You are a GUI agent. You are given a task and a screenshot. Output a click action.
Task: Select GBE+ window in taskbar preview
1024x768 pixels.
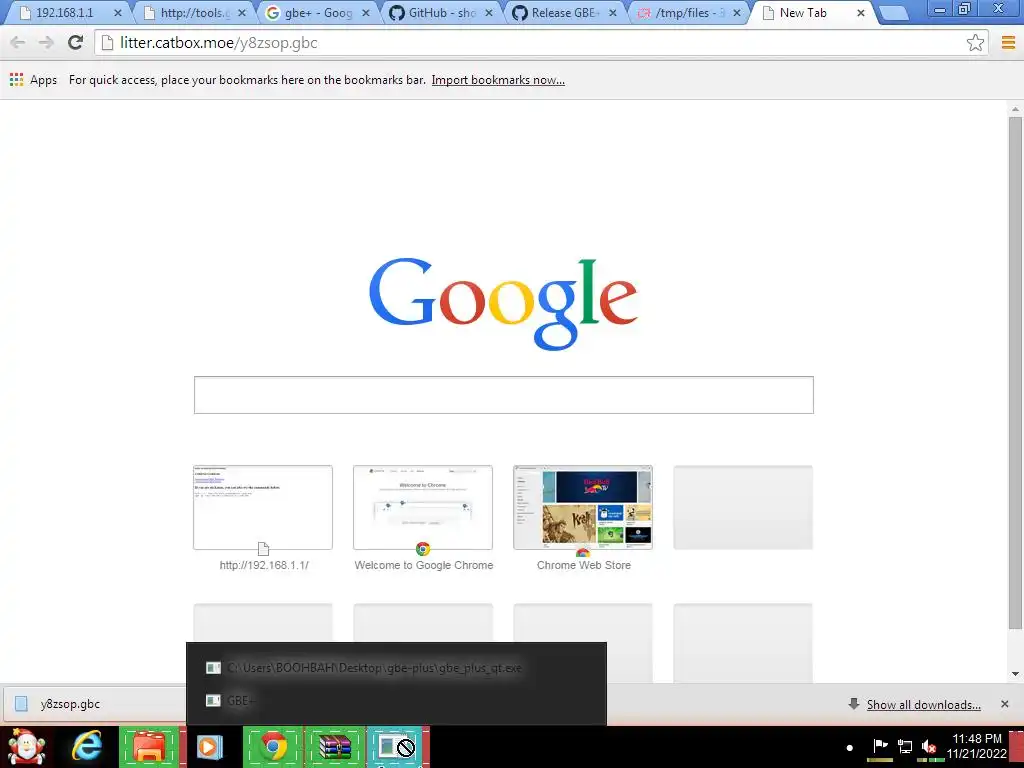tap(396, 701)
